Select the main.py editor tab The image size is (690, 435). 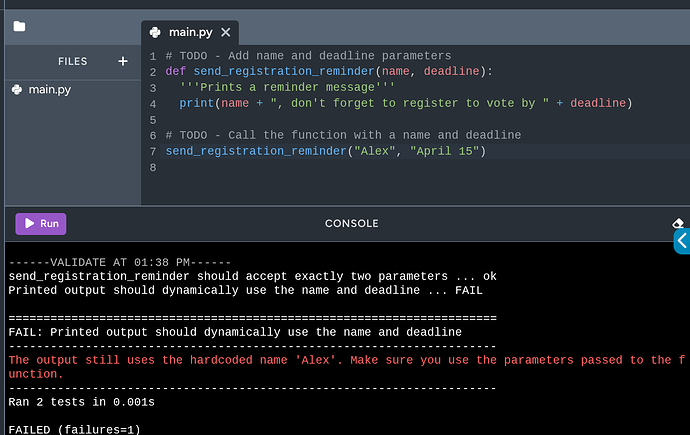(190, 32)
